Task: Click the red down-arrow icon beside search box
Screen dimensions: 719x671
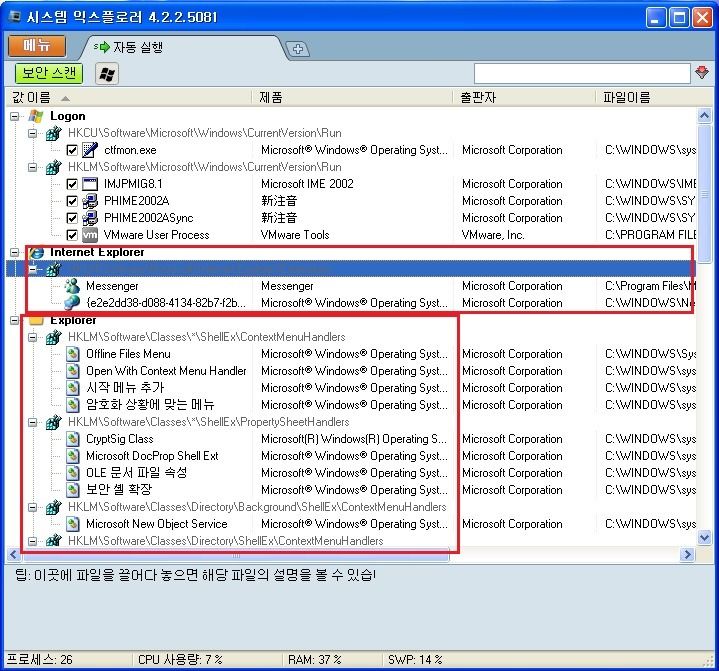Action: 702,72
